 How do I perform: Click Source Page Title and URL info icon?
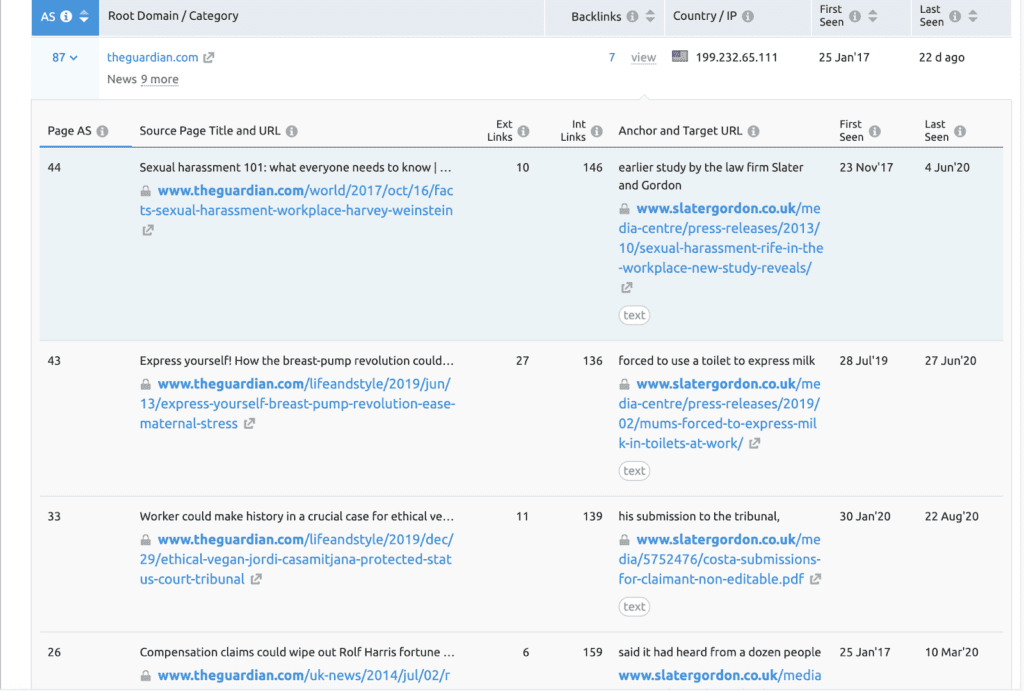292,131
